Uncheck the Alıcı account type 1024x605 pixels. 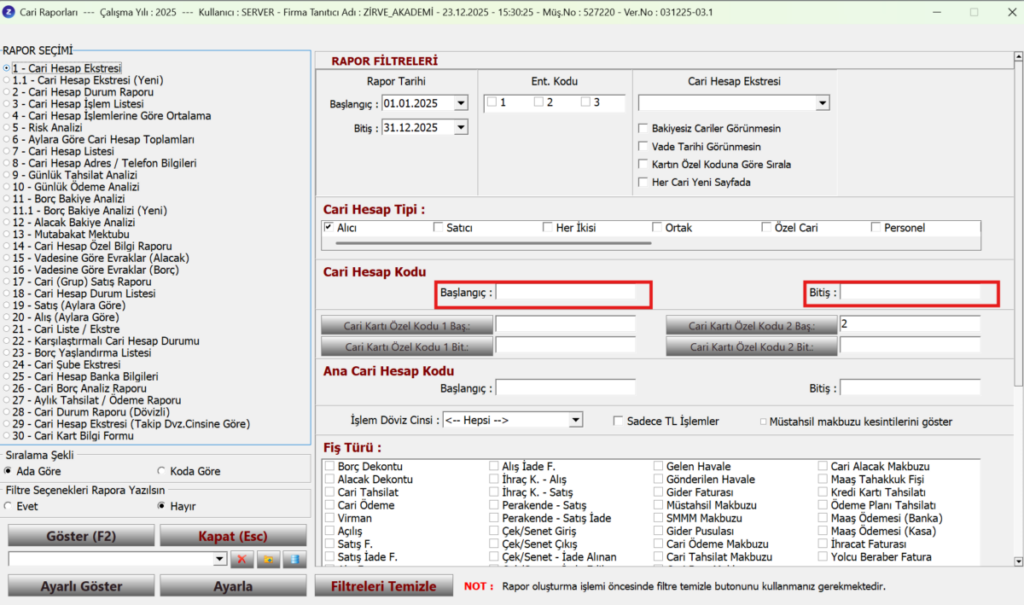(x=328, y=227)
